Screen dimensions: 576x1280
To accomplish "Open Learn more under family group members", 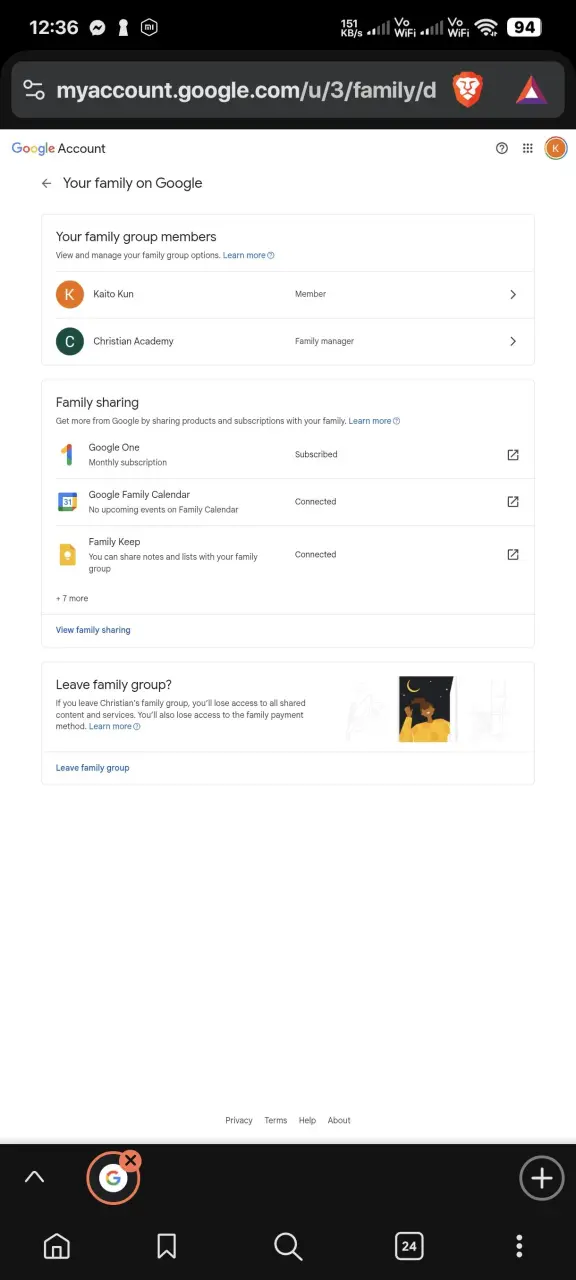I will 248,255.
